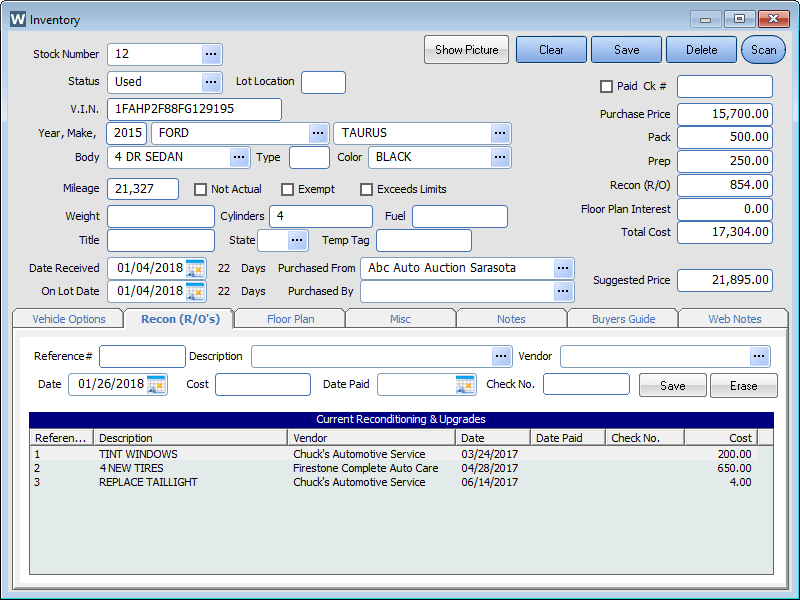This screenshot has width=800, height=600.
Task: Save the recon entry
Action: pos(672,386)
